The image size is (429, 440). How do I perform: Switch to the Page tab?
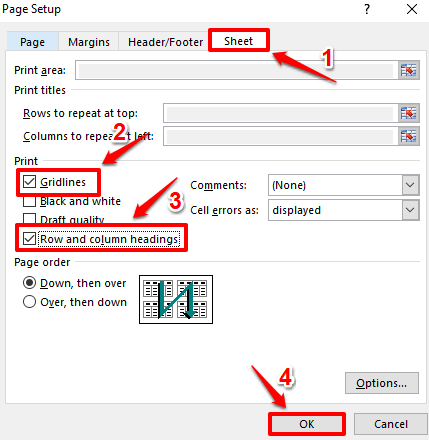[x=32, y=42]
